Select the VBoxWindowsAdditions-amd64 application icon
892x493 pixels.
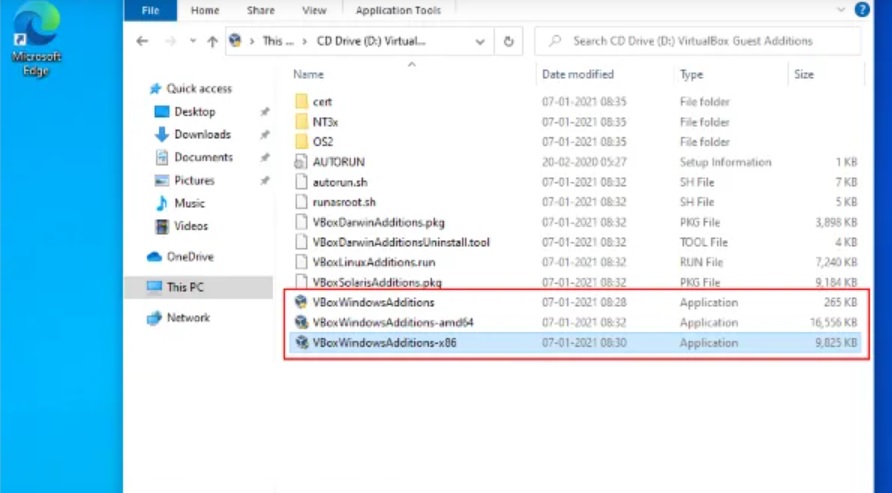(301, 322)
